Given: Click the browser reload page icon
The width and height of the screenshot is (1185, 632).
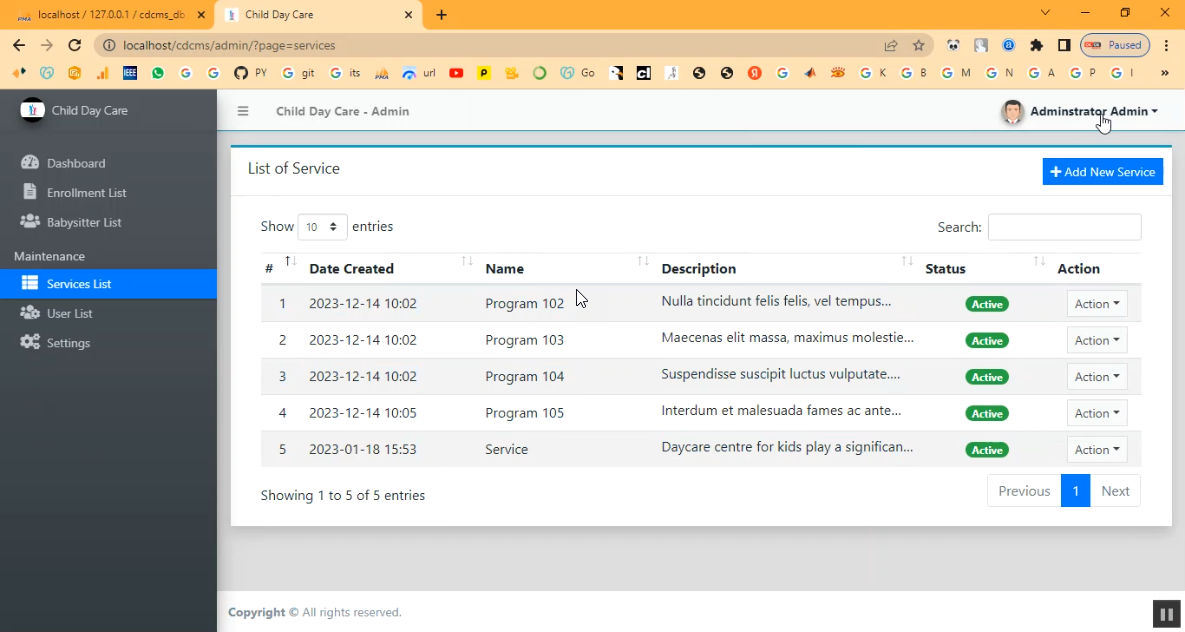Looking at the screenshot, I should tap(74, 45).
